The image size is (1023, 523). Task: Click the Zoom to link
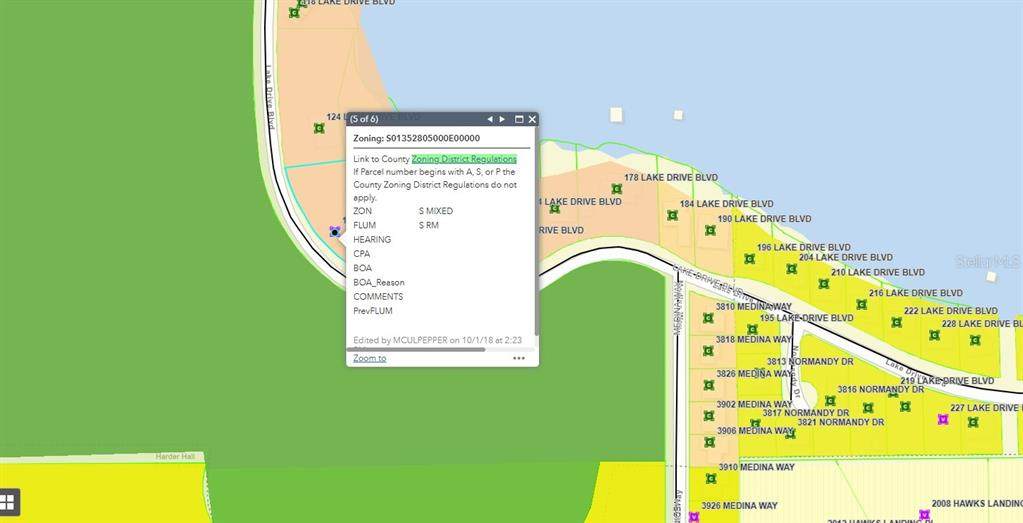point(369,358)
